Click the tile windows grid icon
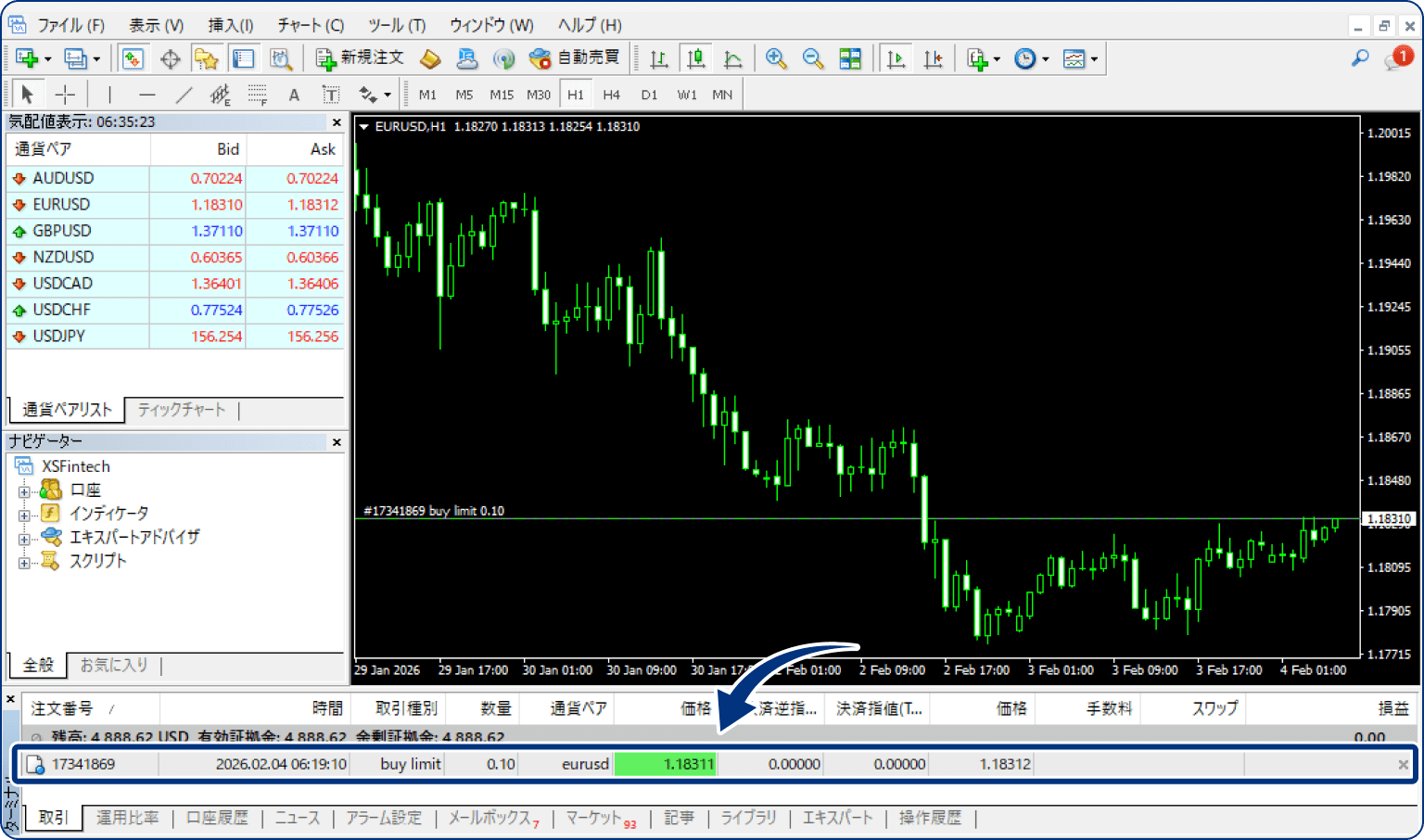The height and width of the screenshot is (840, 1424). click(x=850, y=58)
